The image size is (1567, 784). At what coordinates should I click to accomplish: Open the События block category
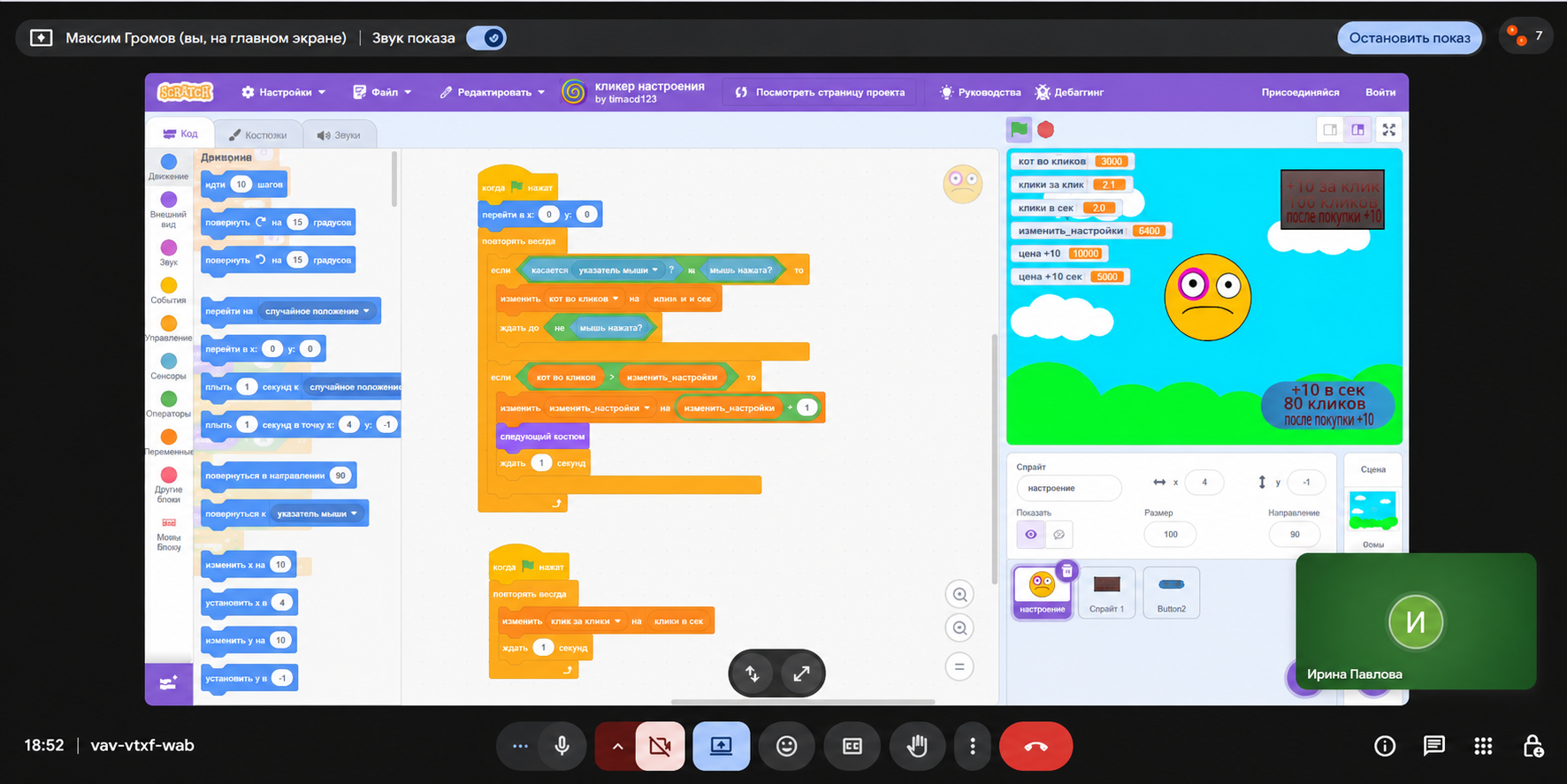(x=169, y=291)
